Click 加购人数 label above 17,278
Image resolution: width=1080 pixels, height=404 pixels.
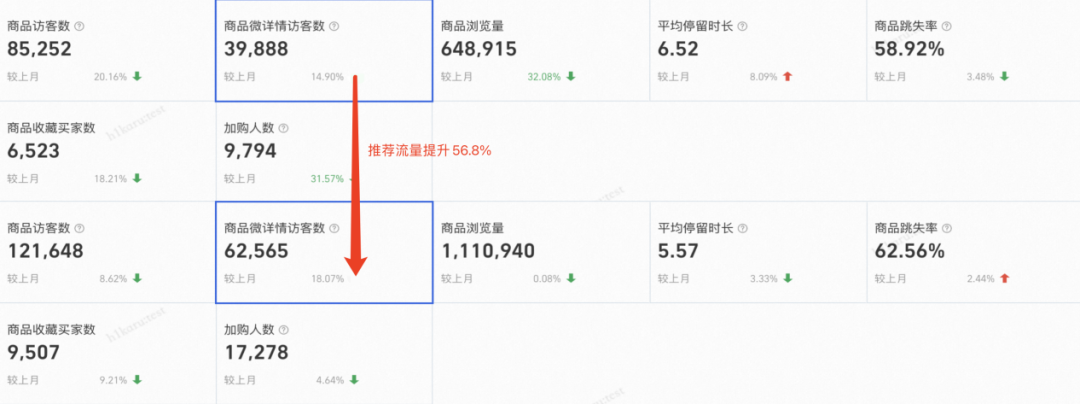tap(249, 330)
